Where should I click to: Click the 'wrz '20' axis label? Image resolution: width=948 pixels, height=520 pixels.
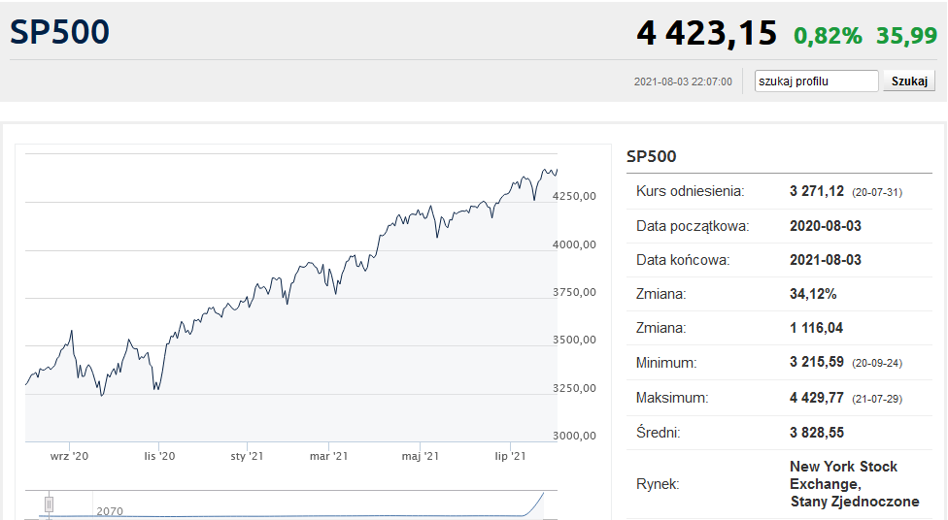click(69, 456)
